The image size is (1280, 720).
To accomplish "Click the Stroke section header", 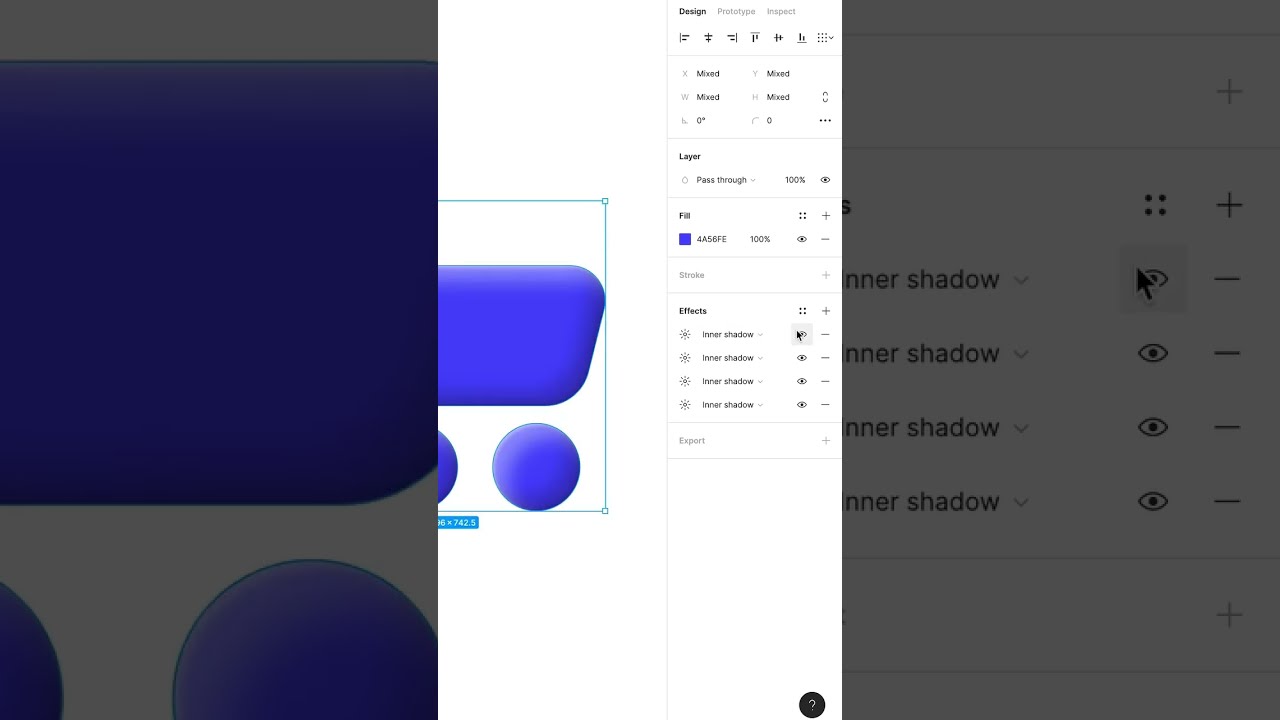I will point(692,275).
